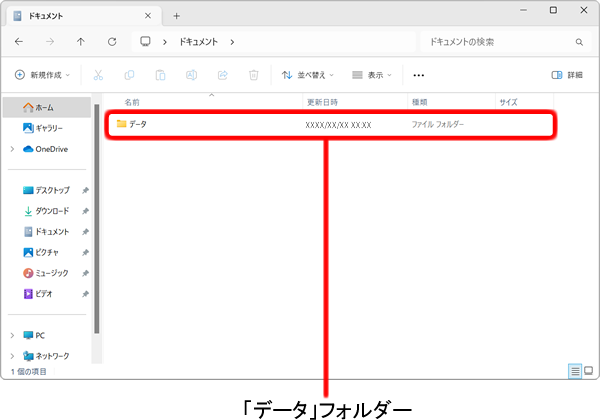This screenshot has height=420, width=600.
Task: Expand the PC tree node
Action: point(12,336)
